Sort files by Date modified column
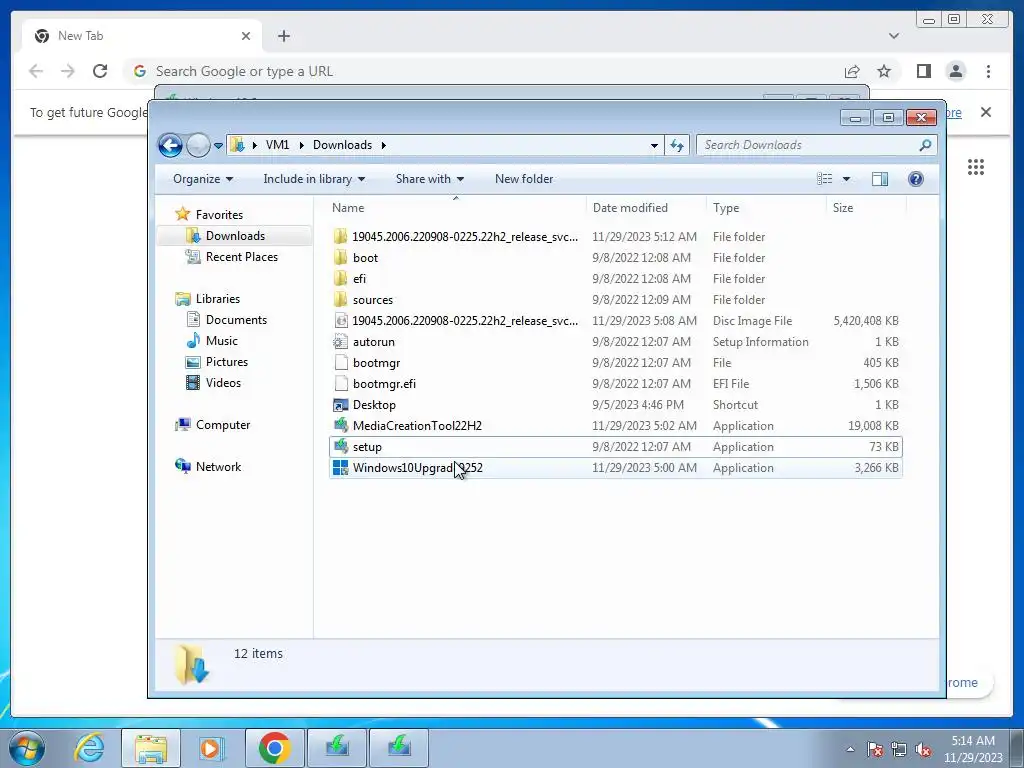The width and height of the screenshot is (1024, 768). point(646,208)
